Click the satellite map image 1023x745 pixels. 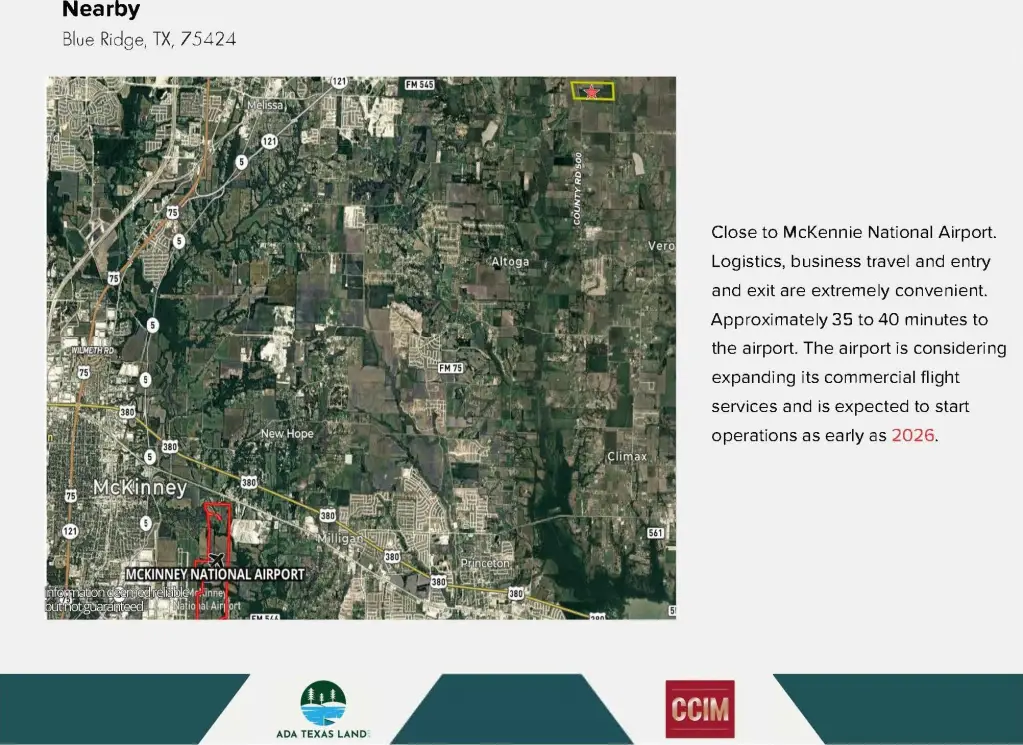click(x=361, y=348)
